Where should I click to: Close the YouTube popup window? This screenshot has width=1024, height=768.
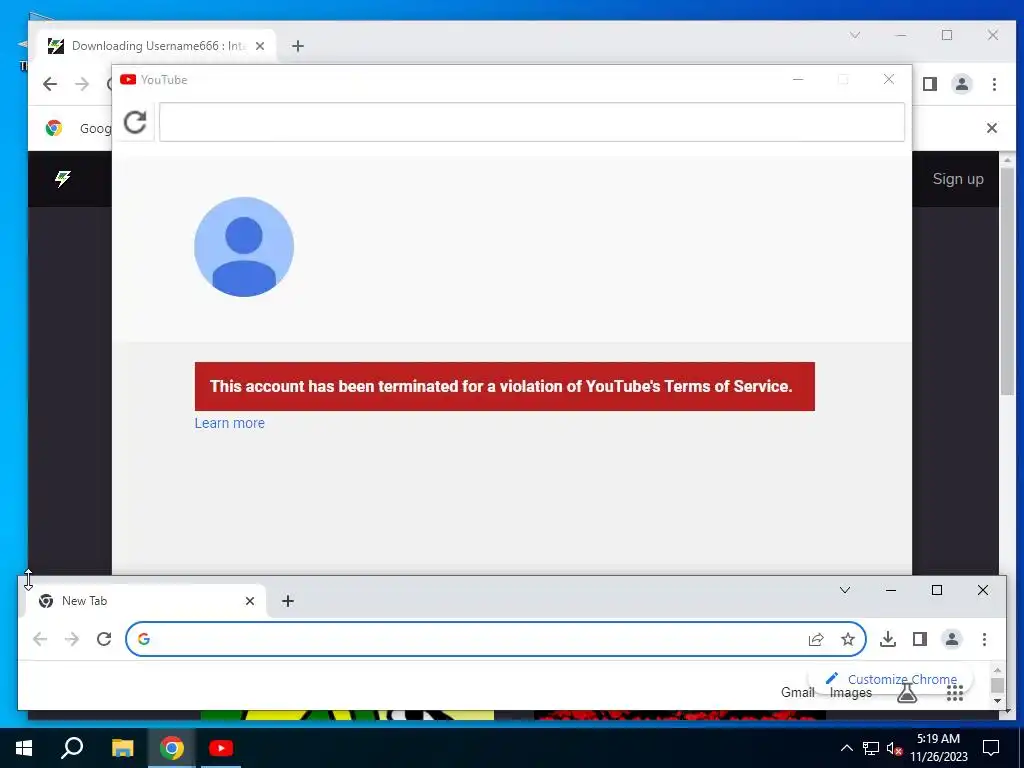889,80
